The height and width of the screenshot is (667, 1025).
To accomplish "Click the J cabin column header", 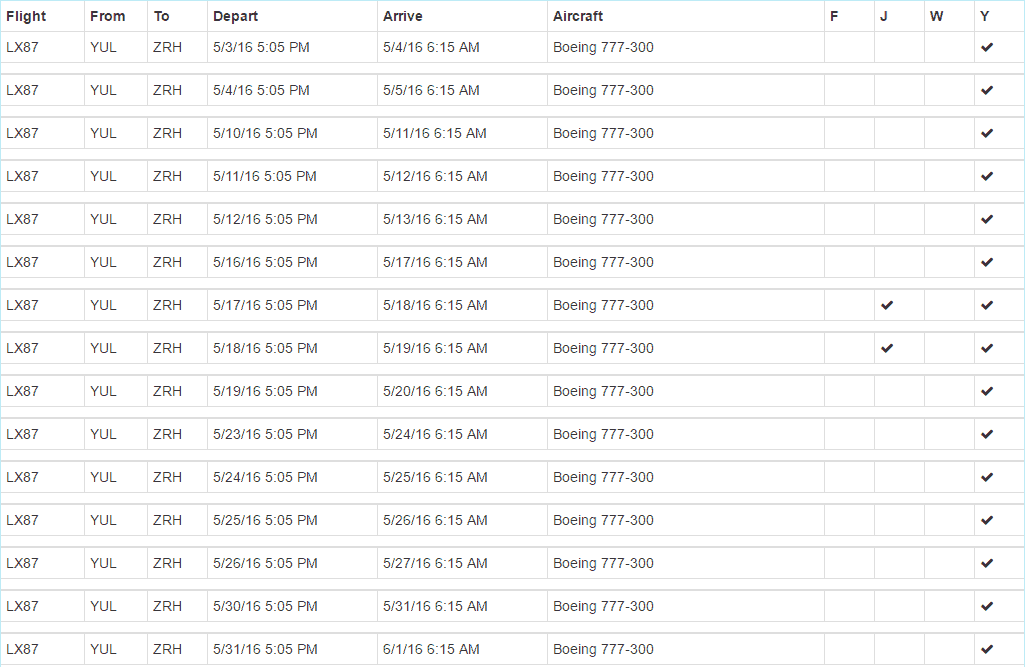I will pos(884,16).
